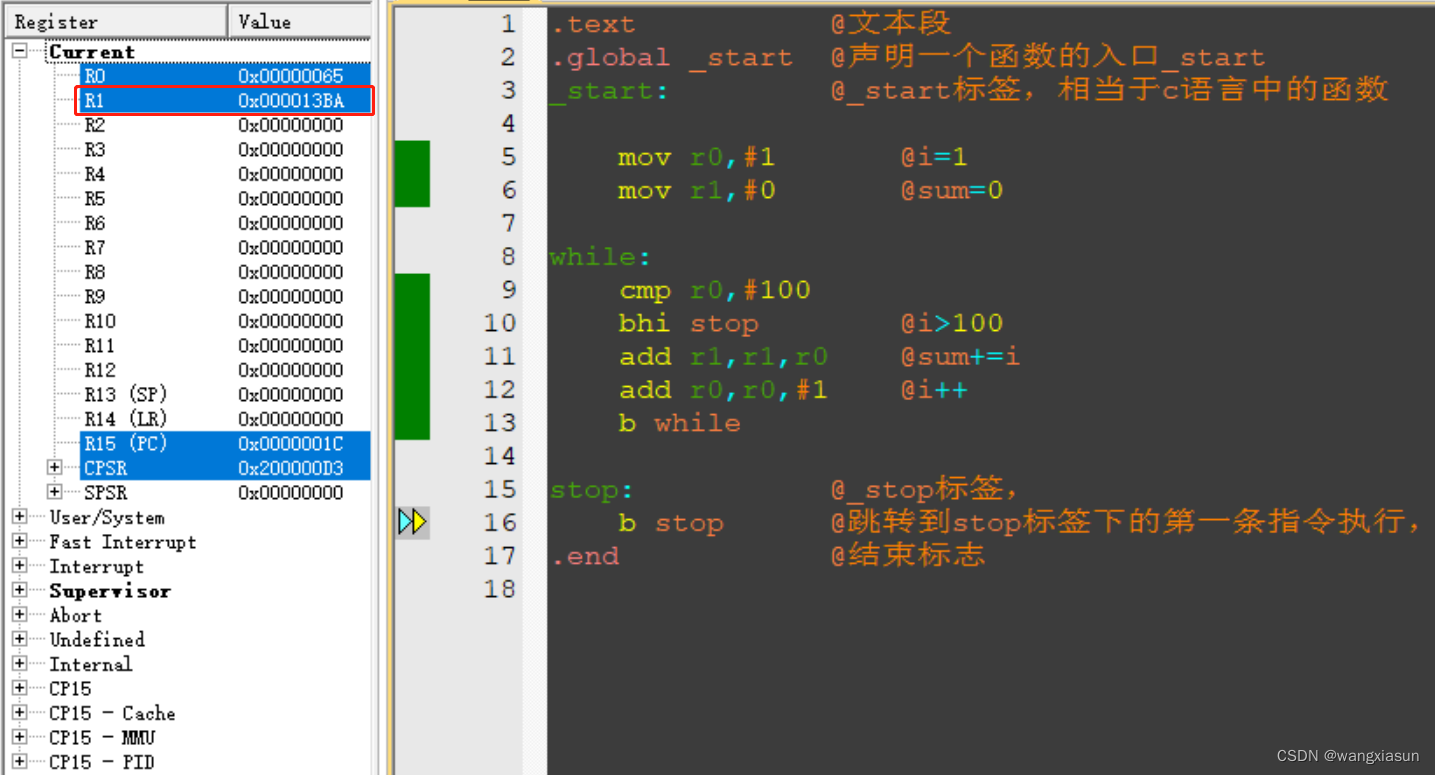Select the R8 register row
Image resolution: width=1435 pixels, height=775 pixels.
(x=225, y=272)
